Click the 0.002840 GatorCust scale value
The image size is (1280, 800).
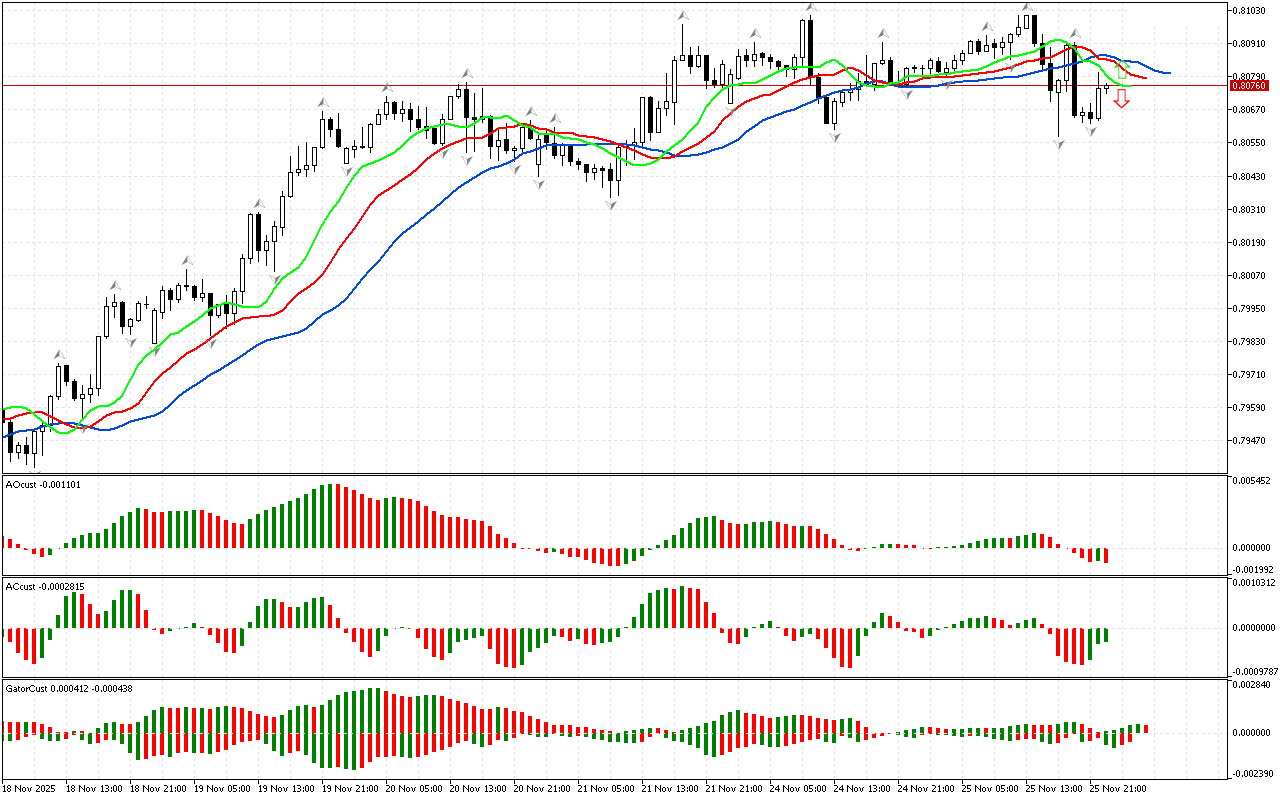[x=1251, y=685]
